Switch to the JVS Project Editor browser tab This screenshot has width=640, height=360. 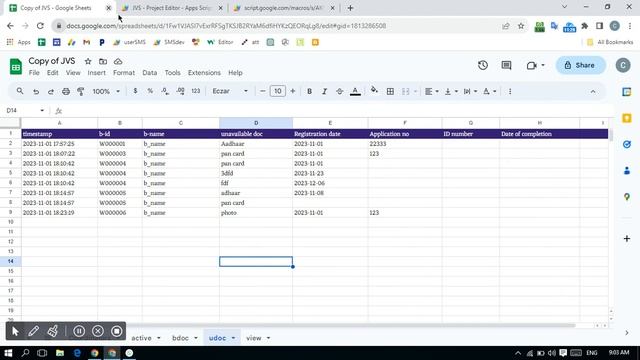tap(171, 8)
